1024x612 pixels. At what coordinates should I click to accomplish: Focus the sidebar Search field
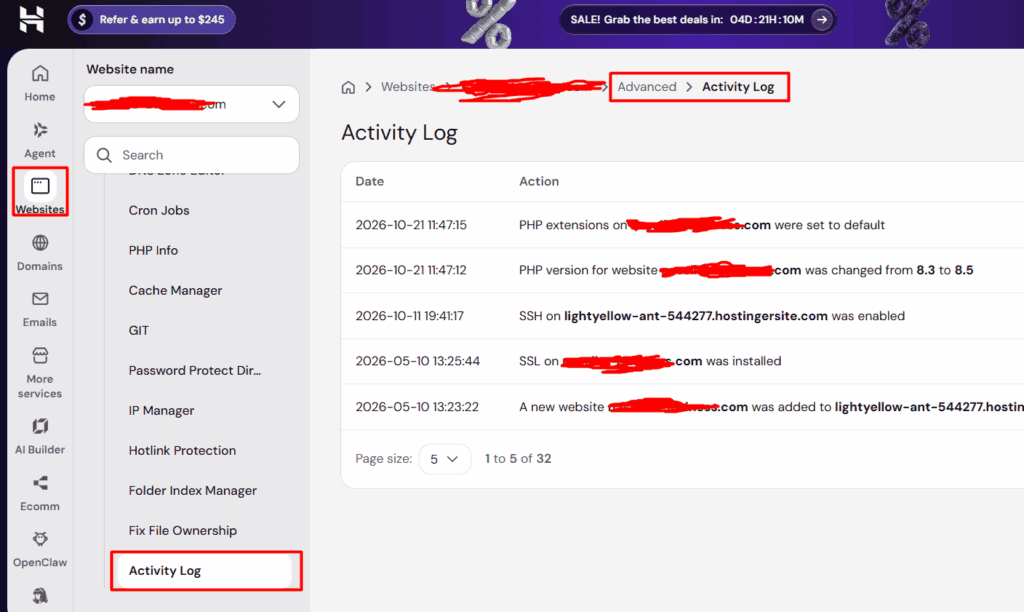191,155
